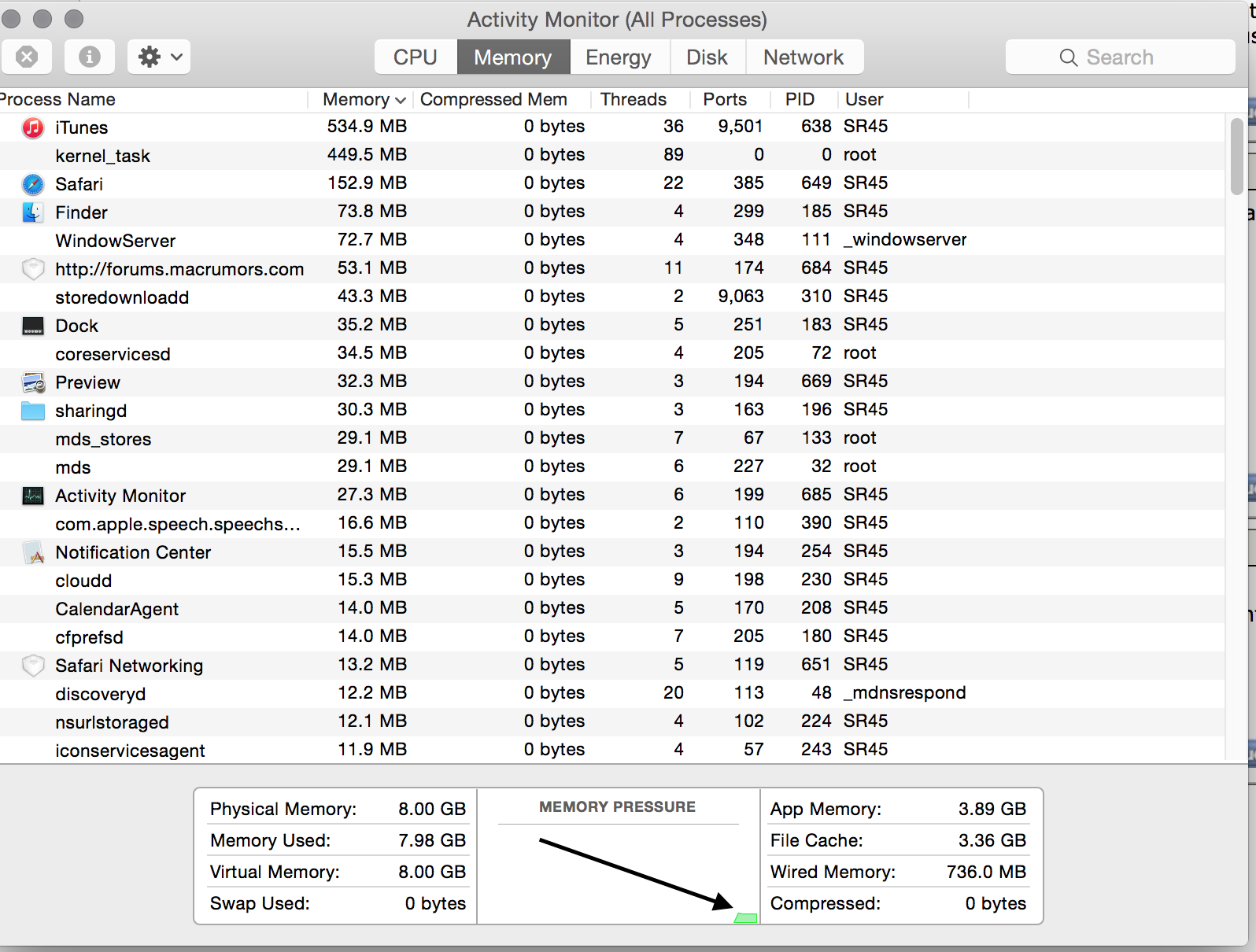Select the discoveryd process
This screenshot has width=1256, height=952.
[612, 694]
